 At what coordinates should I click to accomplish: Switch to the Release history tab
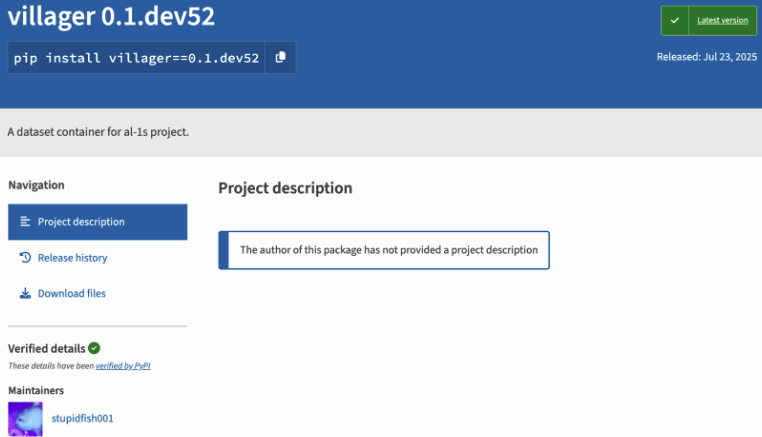click(x=72, y=258)
